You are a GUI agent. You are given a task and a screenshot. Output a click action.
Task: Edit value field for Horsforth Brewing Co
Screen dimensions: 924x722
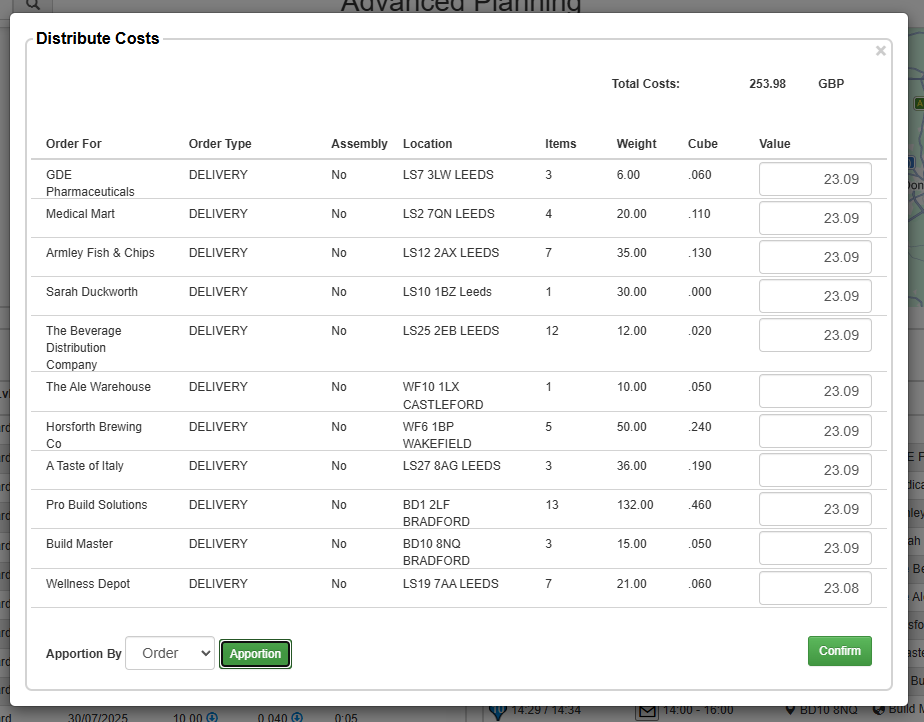tap(815, 431)
